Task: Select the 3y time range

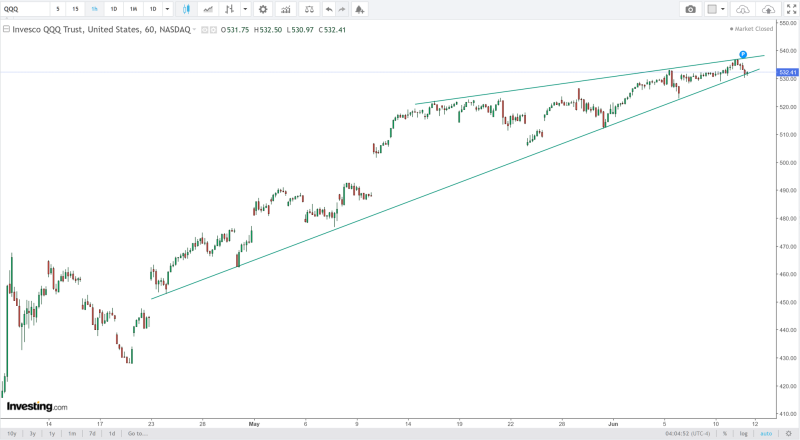Action: 33,433
